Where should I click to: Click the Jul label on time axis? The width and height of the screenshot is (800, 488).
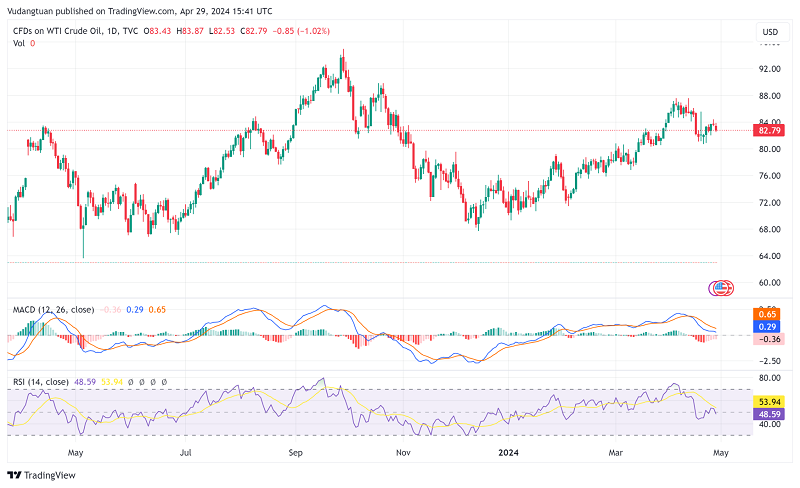tap(185, 452)
